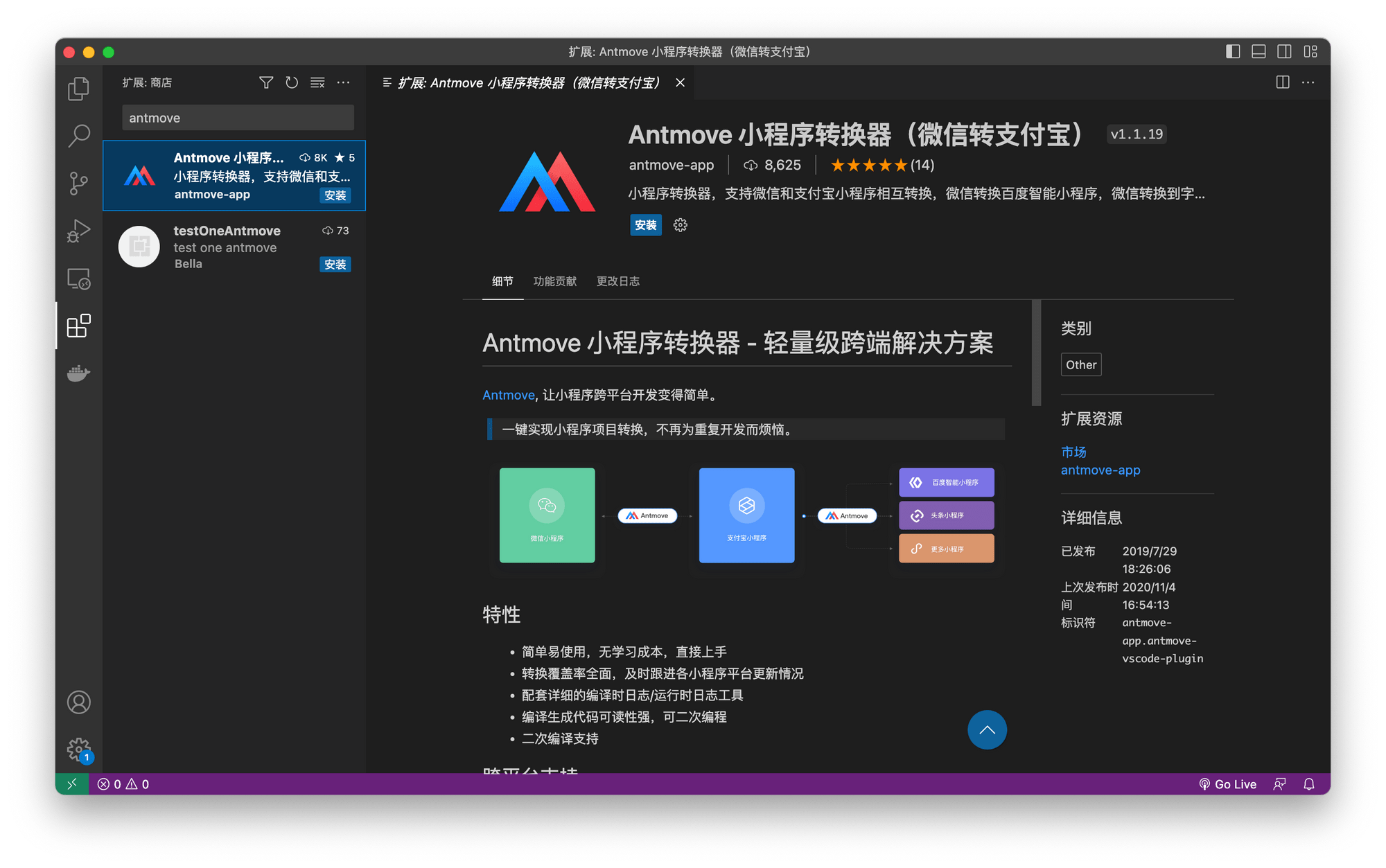Open notifications bell in status bar

(x=1308, y=783)
